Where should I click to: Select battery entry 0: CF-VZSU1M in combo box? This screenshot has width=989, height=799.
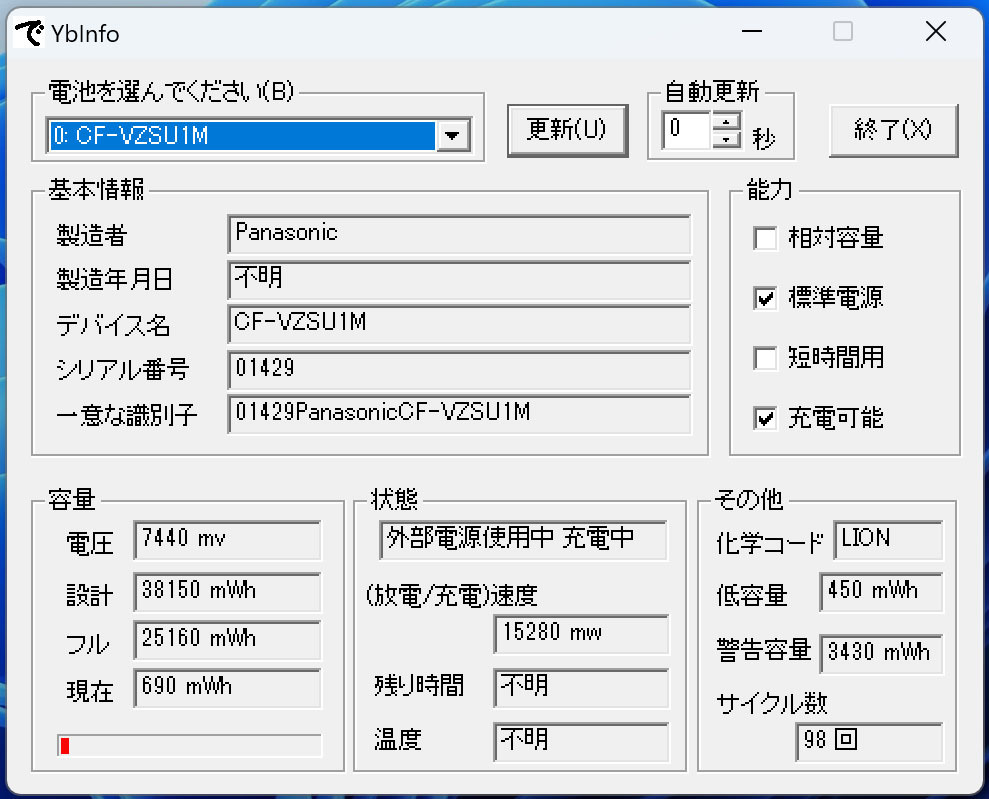tap(242, 135)
